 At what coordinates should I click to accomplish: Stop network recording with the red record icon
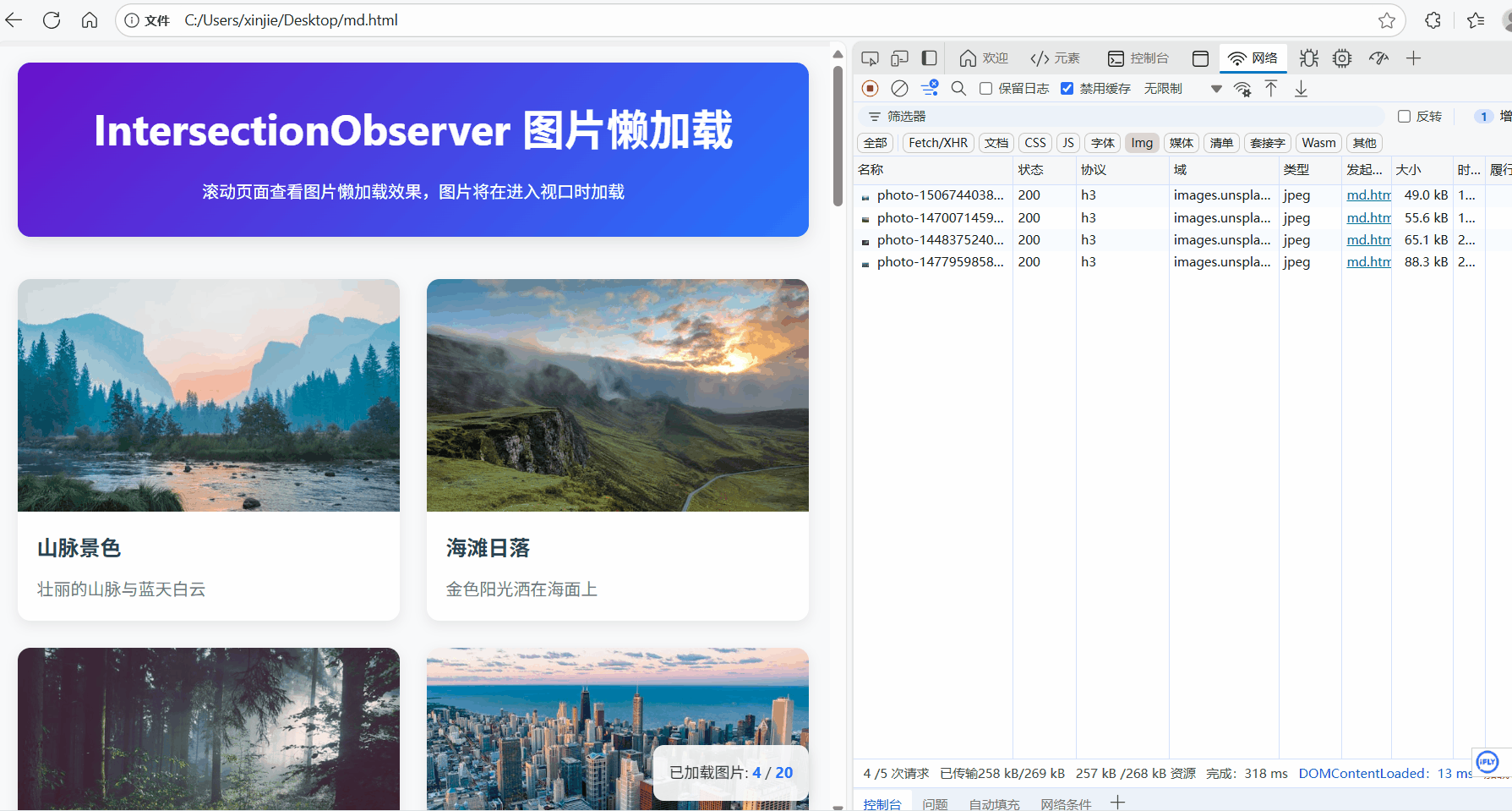[870, 88]
